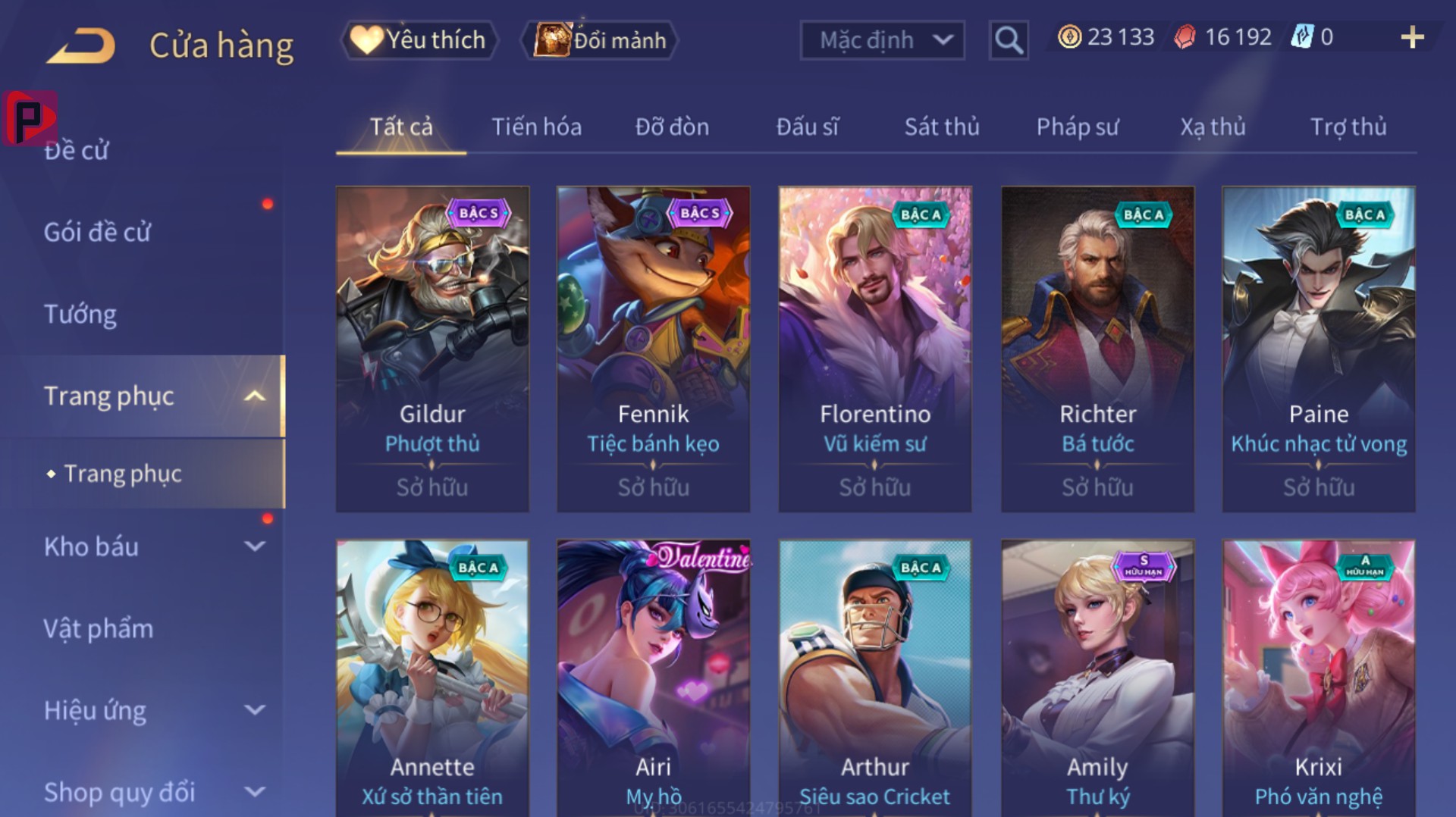Open Yêu thích heart favorites
Viewport: 1456px width, 817px height.
pos(419,39)
